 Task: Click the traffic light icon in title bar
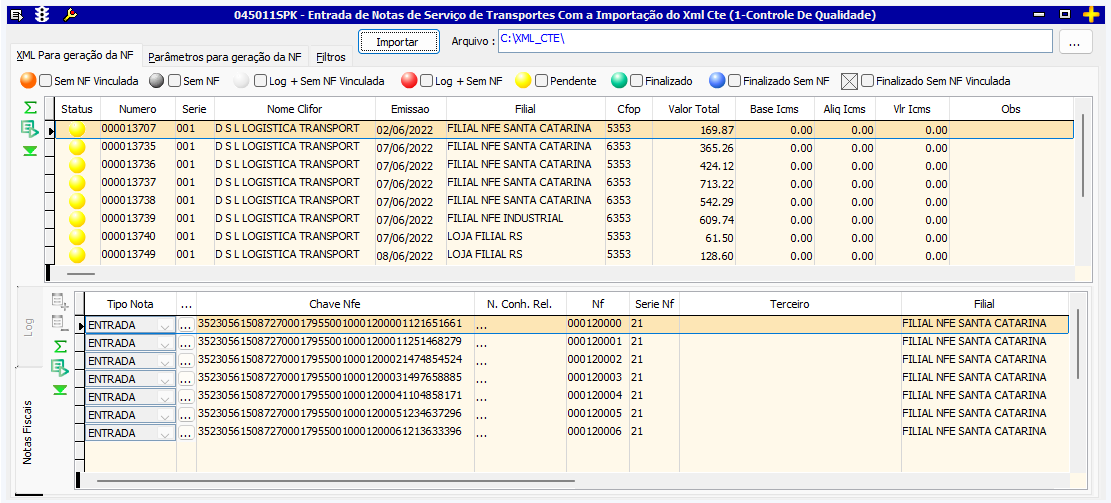(41, 15)
